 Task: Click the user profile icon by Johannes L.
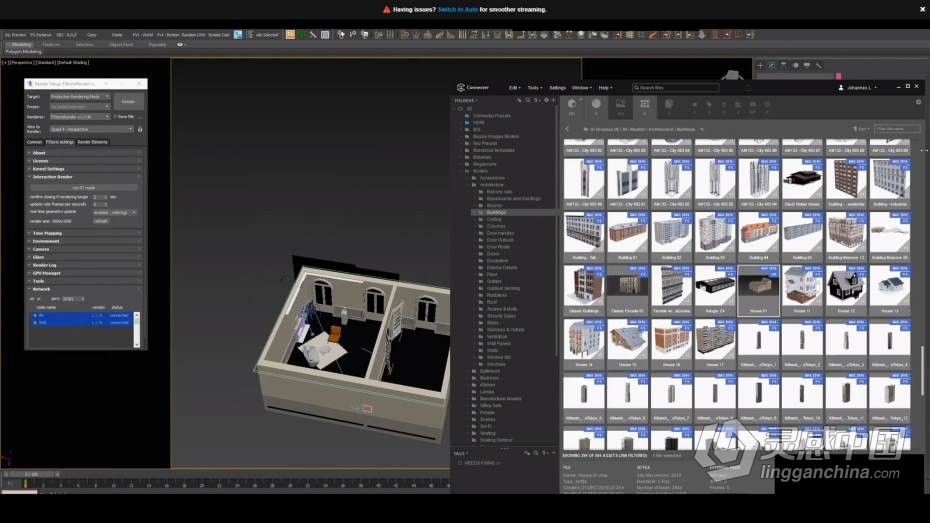[x=841, y=88]
